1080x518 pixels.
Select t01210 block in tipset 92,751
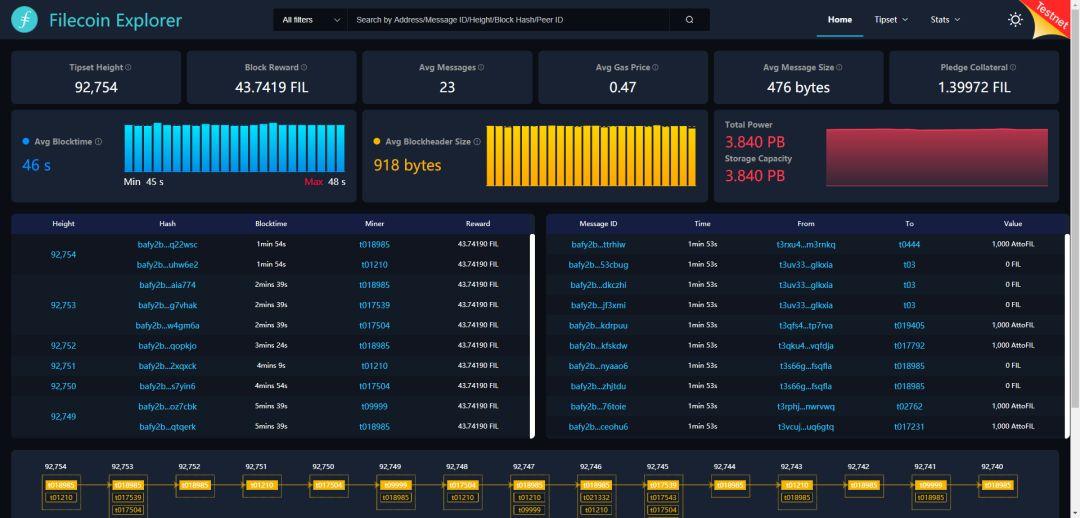pos(262,485)
